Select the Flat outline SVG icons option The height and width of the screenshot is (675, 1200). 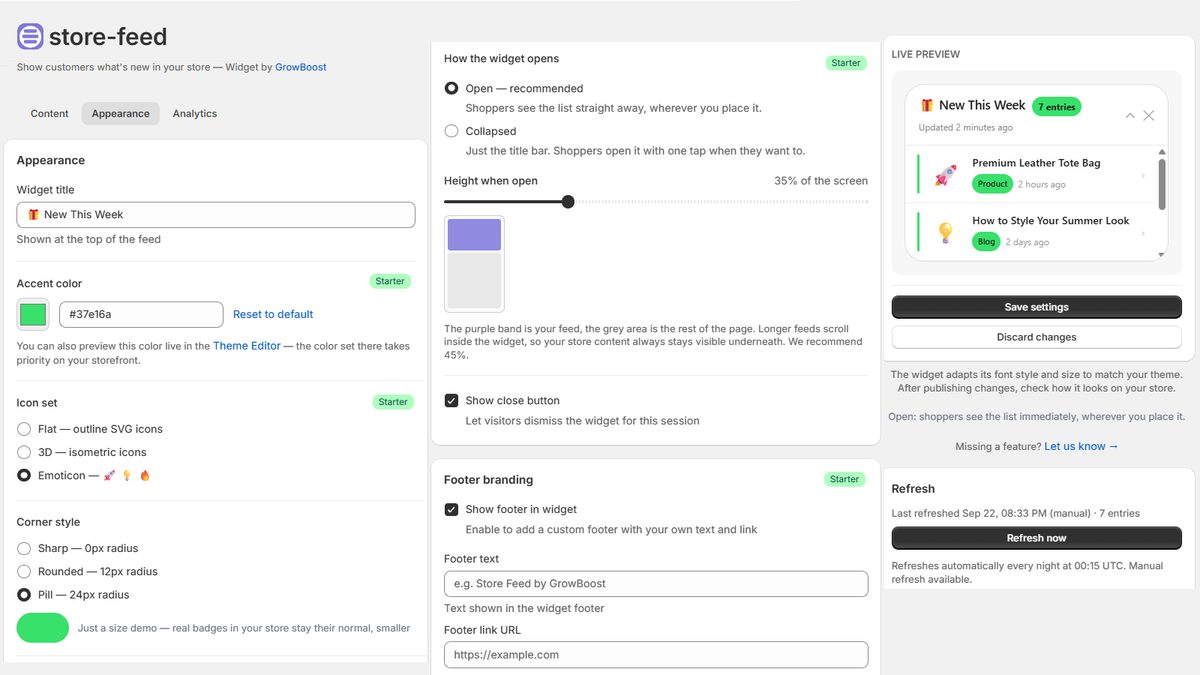tap(24, 429)
